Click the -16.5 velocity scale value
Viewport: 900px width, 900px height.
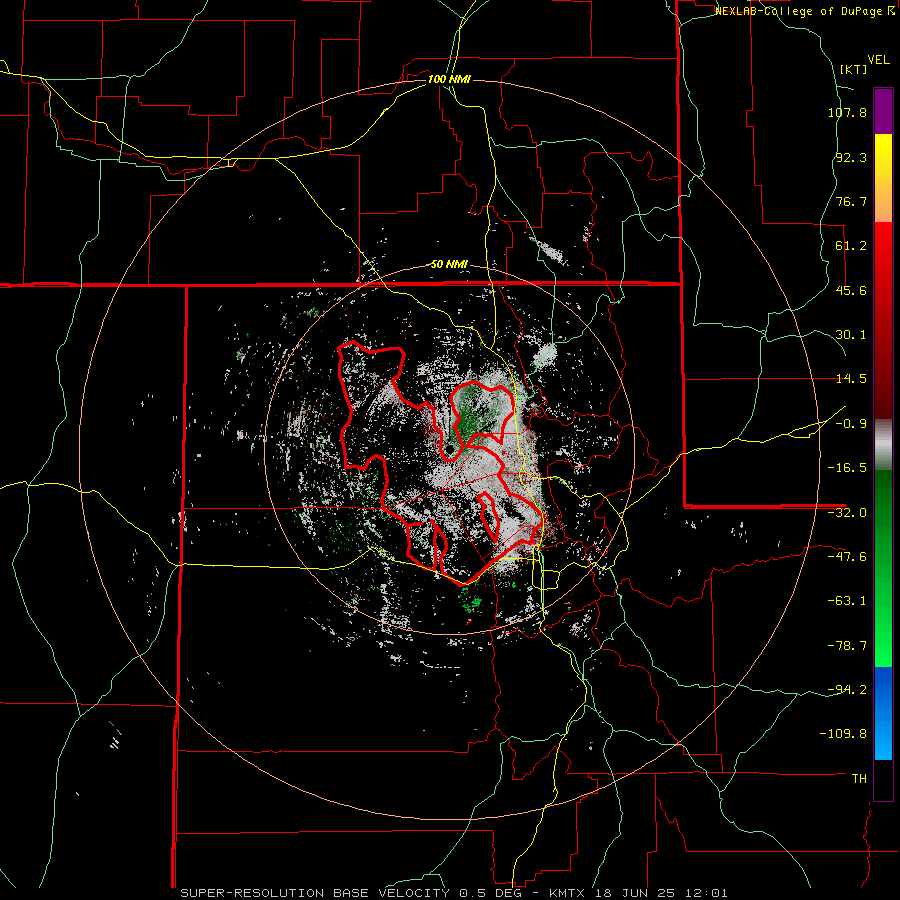click(x=847, y=468)
